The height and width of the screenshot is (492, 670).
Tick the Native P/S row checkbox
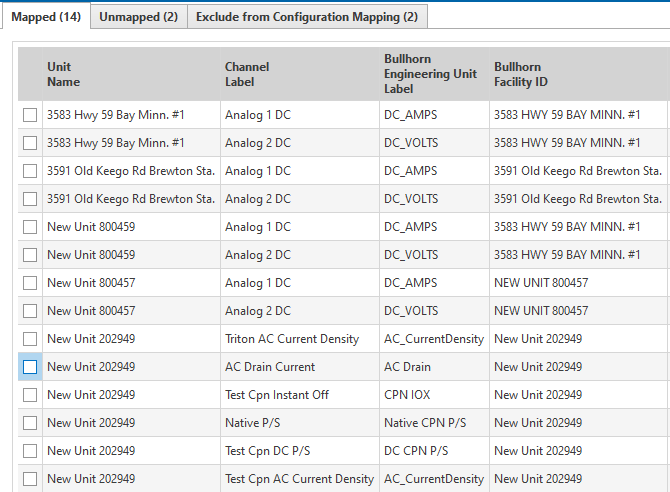click(30, 423)
